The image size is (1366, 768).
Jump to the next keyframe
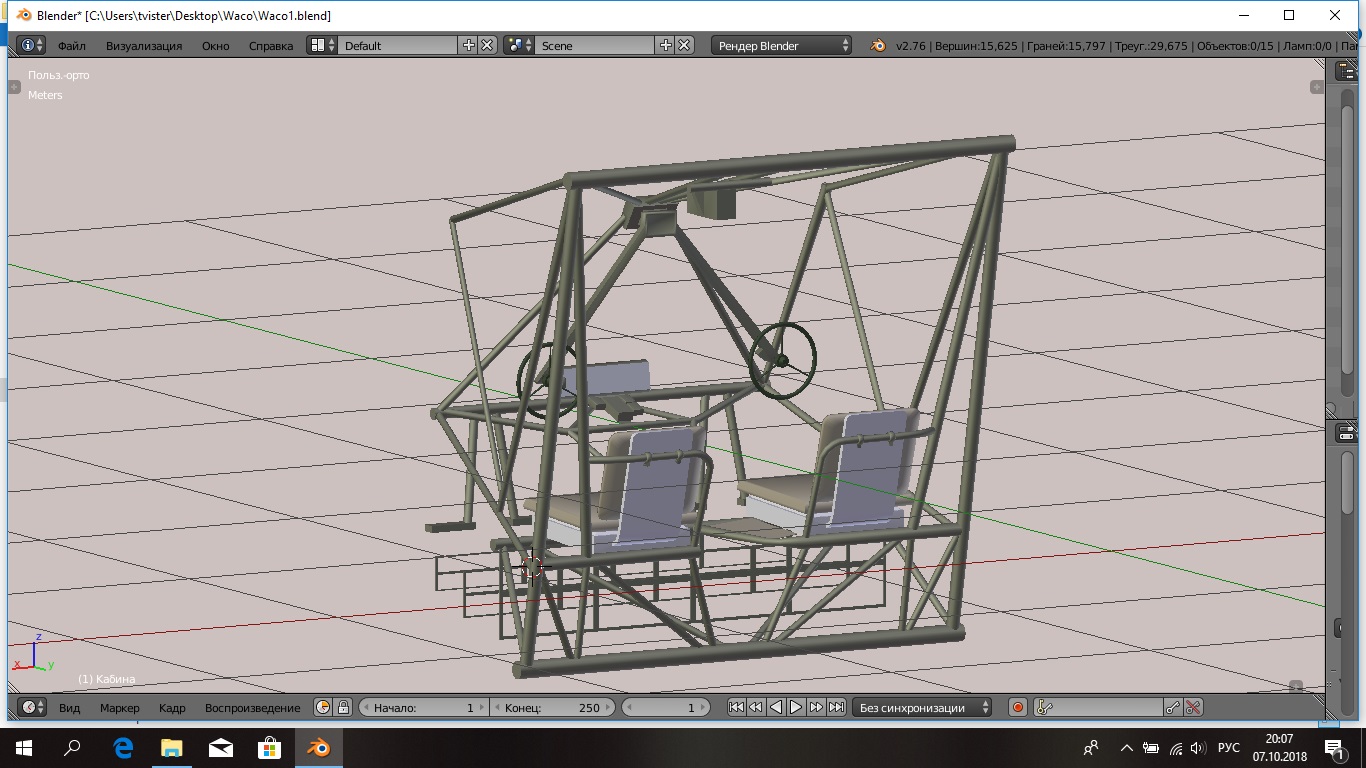pyautogui.click(x=816, y=707)
